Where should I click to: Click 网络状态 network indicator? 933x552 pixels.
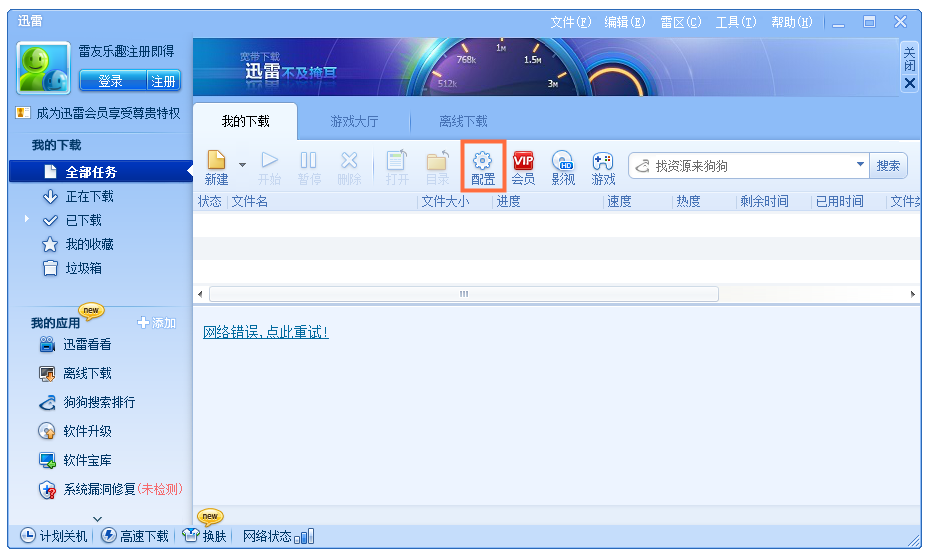coord(278,537)
